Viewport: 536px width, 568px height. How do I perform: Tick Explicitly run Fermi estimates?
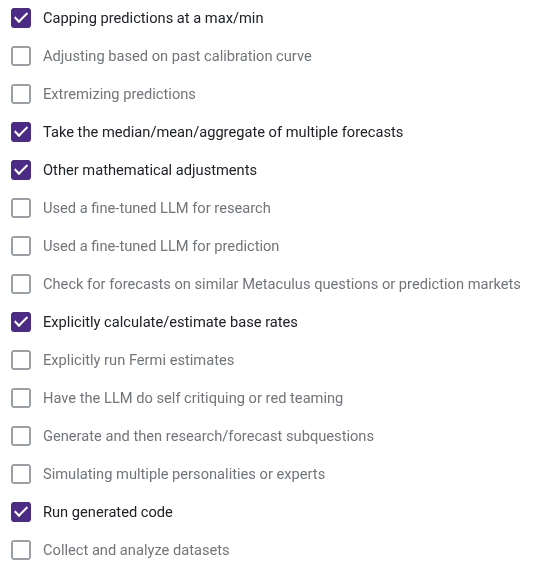[21, 360]
